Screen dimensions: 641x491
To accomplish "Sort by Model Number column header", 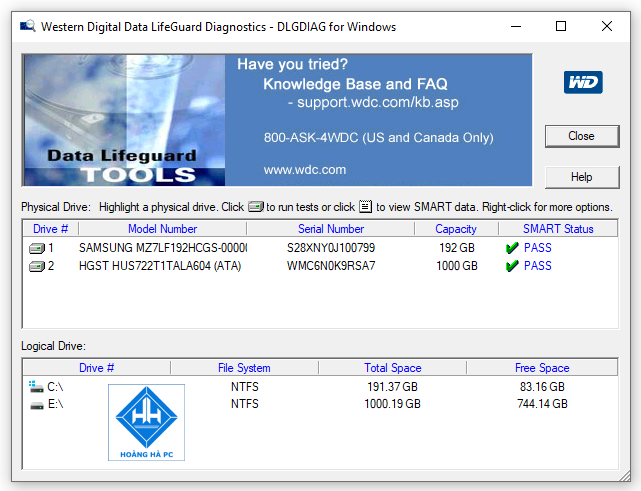I will coord(162,229).
